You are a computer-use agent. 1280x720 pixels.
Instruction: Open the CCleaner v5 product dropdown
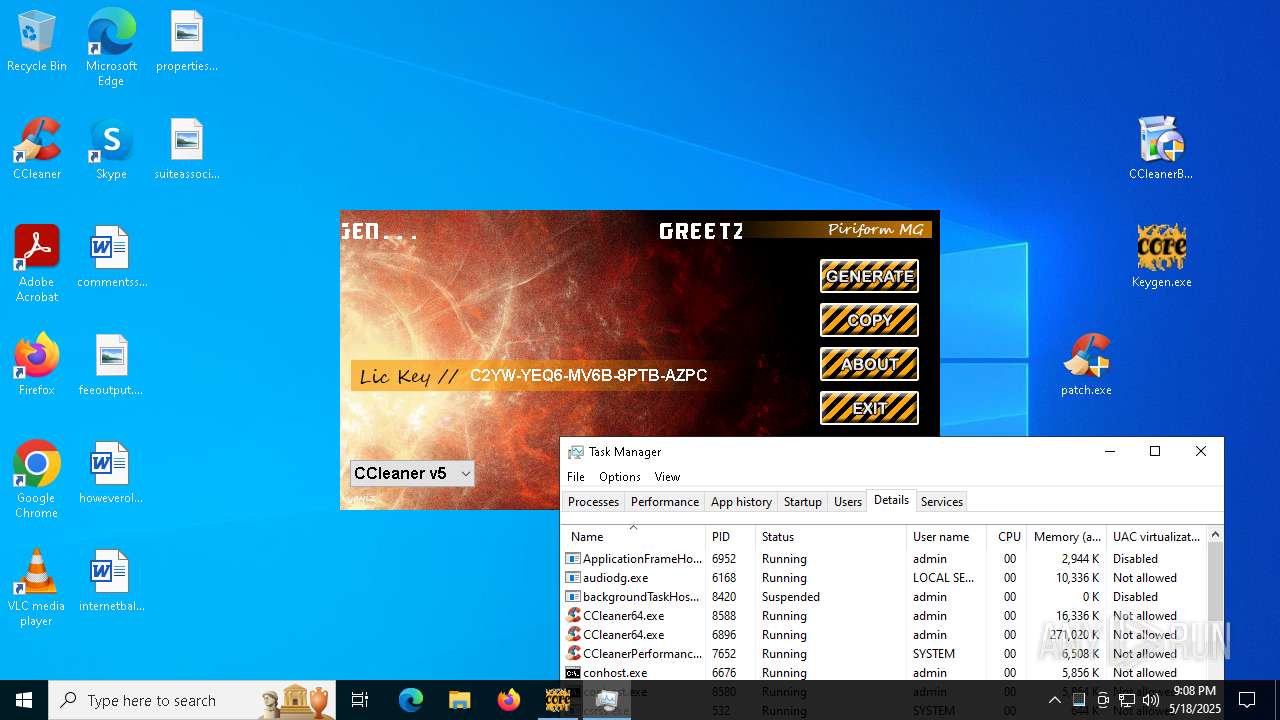click(412, 473)
